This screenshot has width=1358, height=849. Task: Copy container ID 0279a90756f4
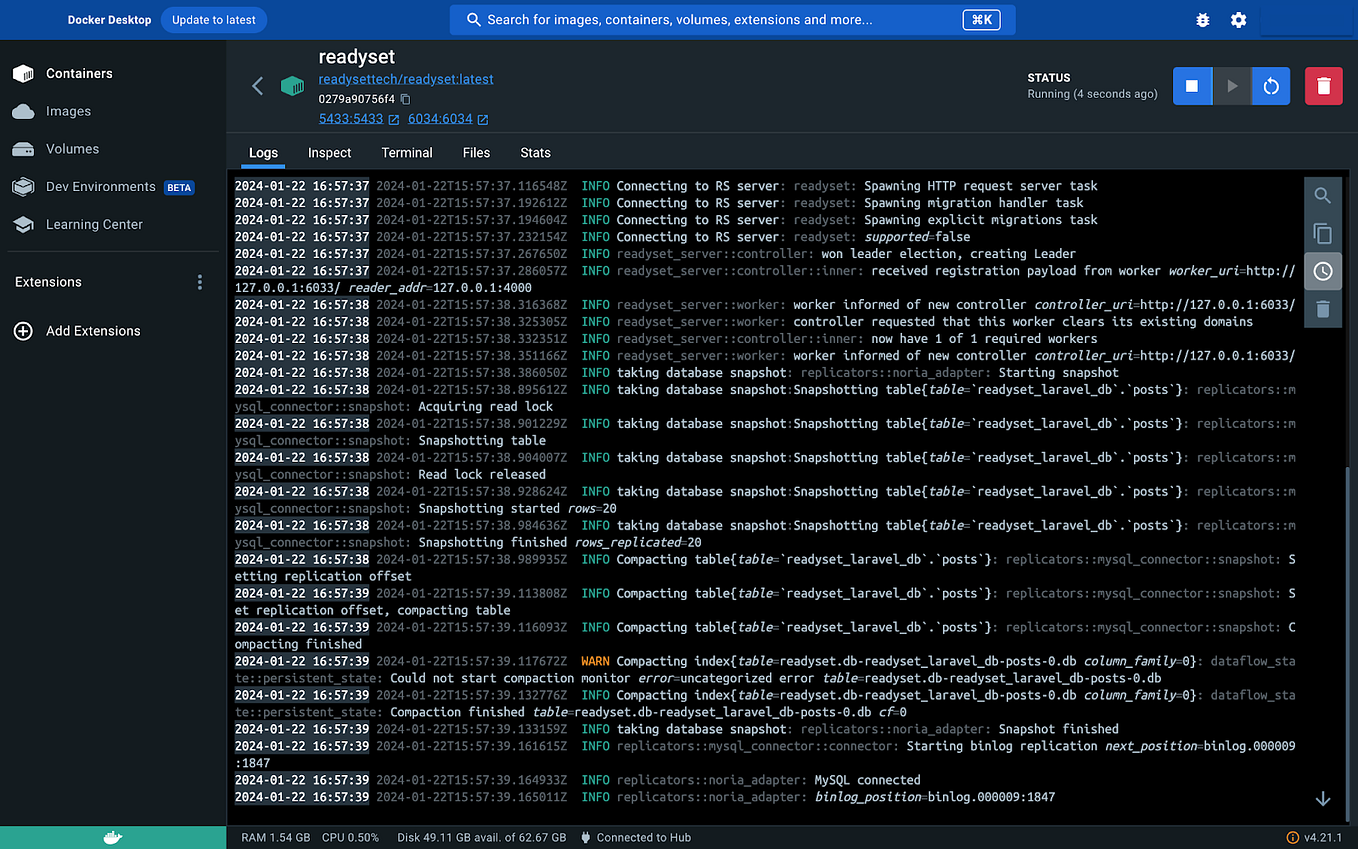coord(404,99)
